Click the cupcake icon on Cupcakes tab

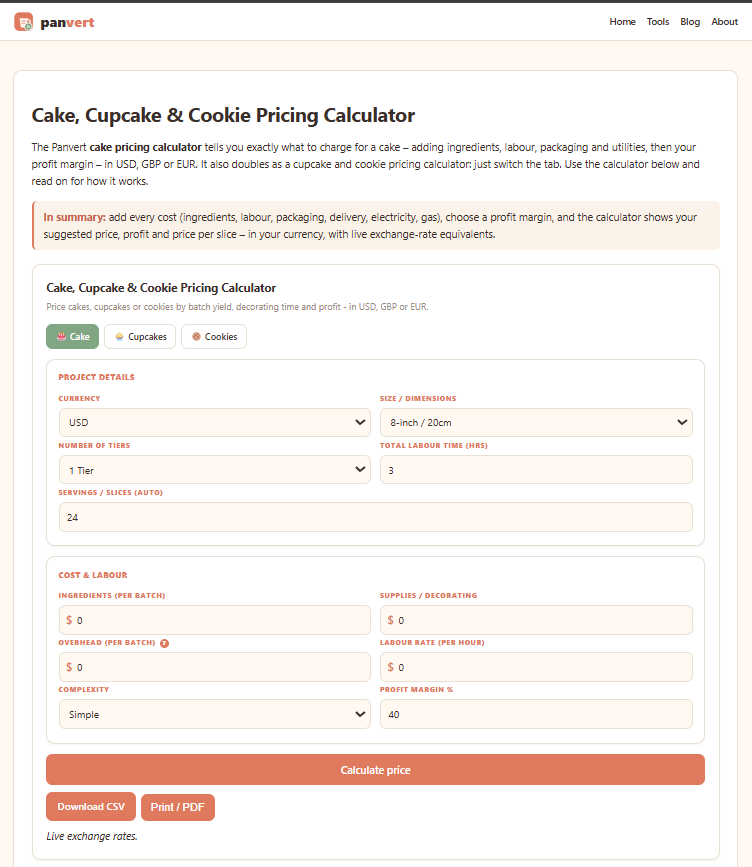point(119,336)
